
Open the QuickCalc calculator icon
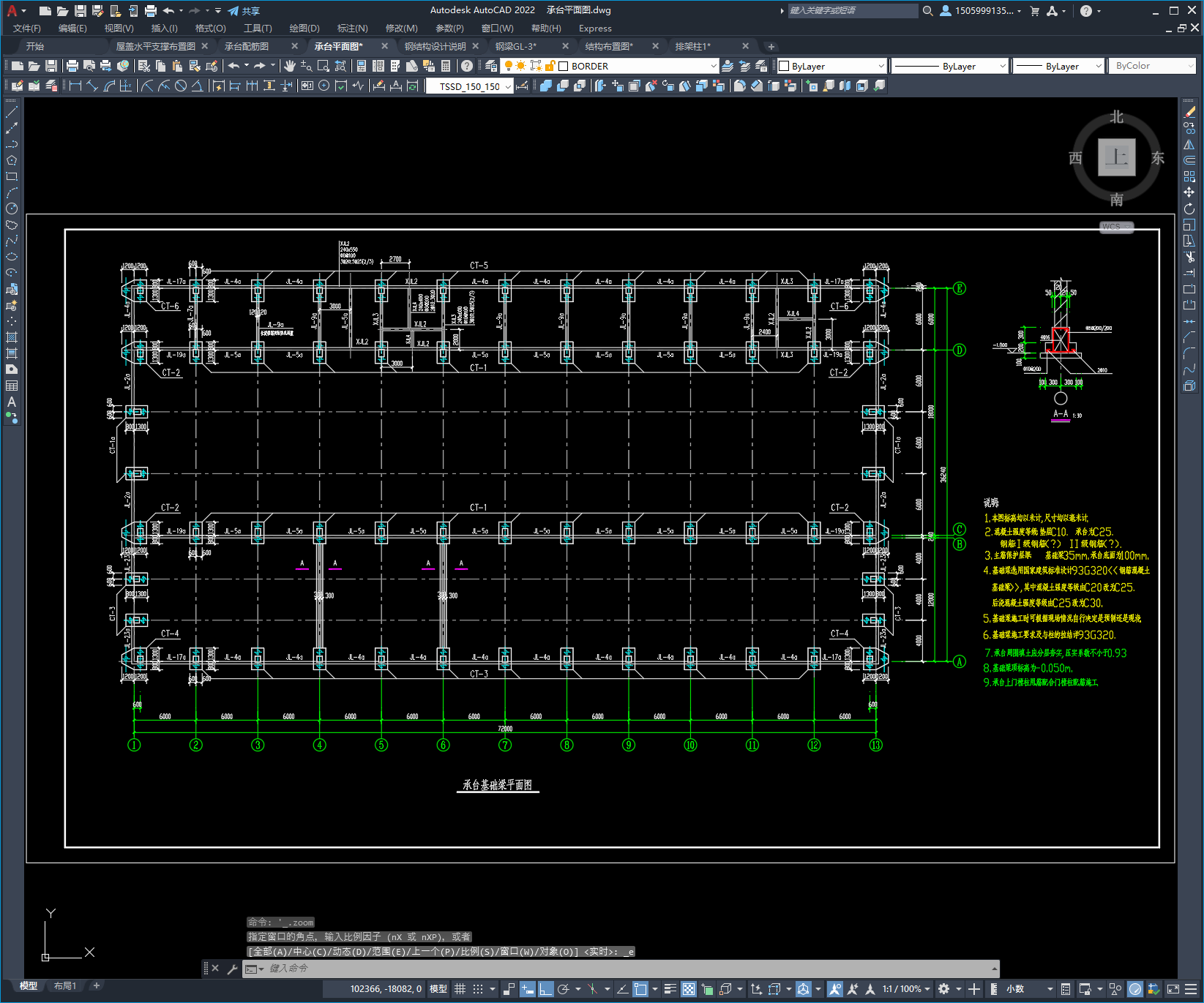[x=446, y=66]
